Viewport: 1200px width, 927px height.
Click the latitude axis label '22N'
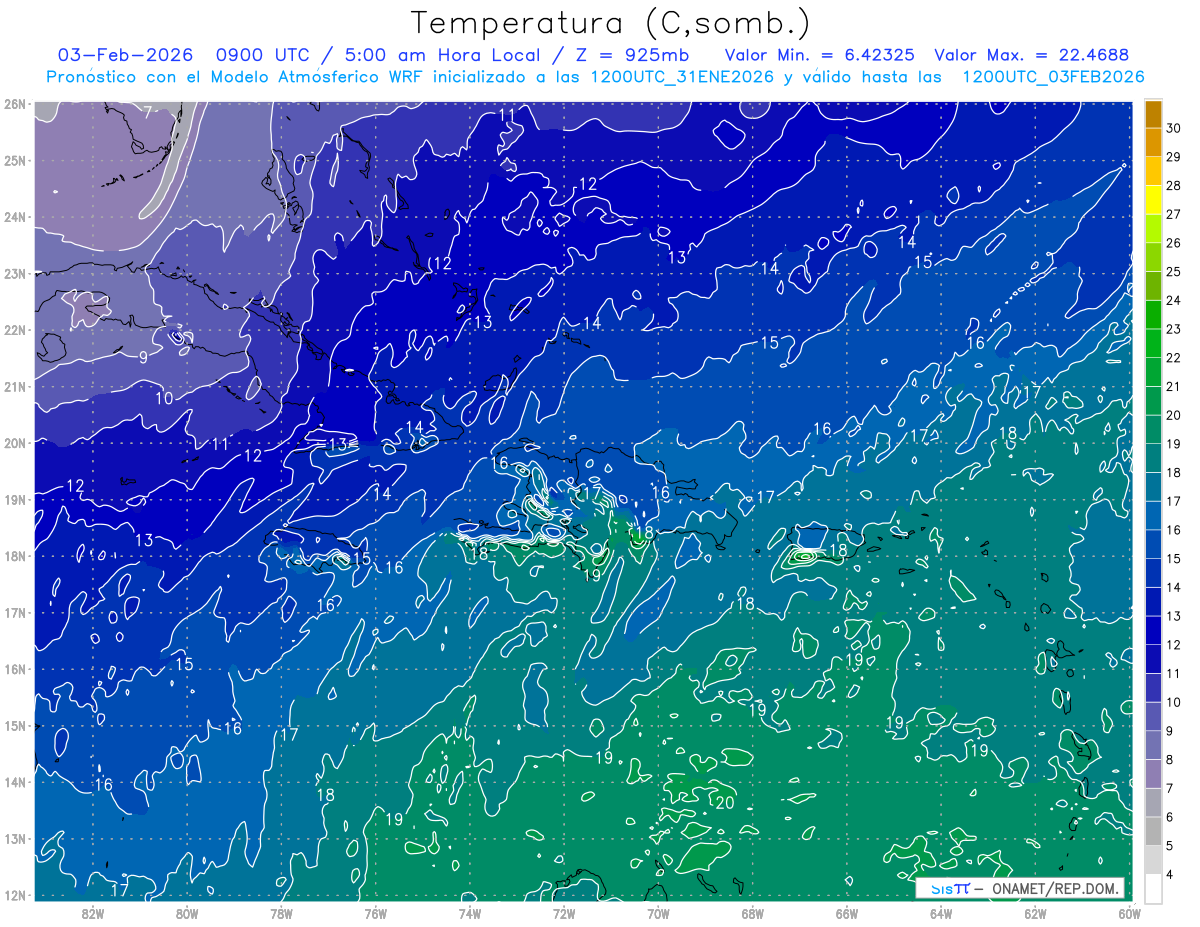(x=14, y=330)
